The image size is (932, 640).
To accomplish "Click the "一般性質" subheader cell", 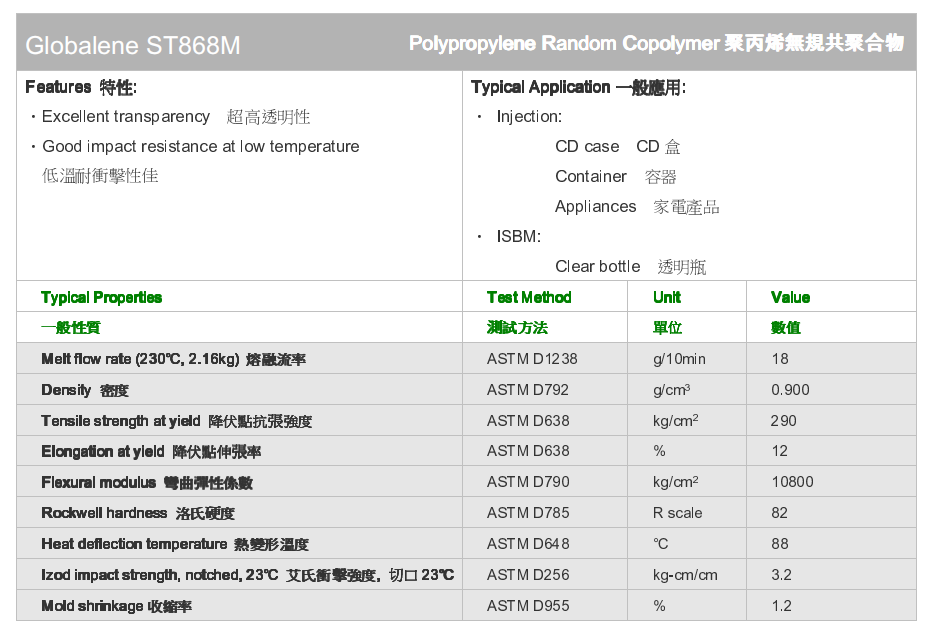I will coord(71,327).
